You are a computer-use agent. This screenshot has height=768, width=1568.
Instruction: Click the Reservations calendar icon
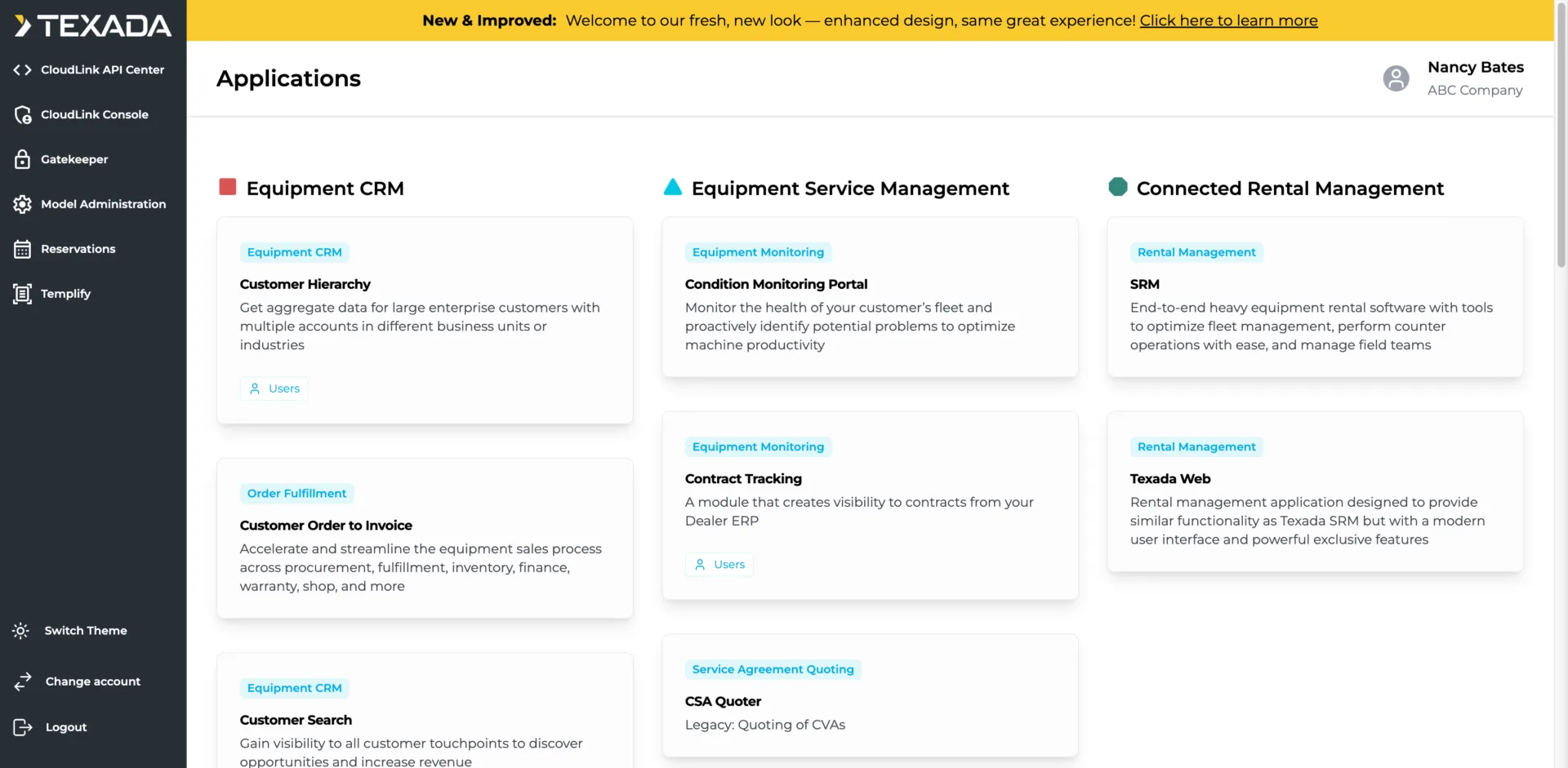[22, 249]
